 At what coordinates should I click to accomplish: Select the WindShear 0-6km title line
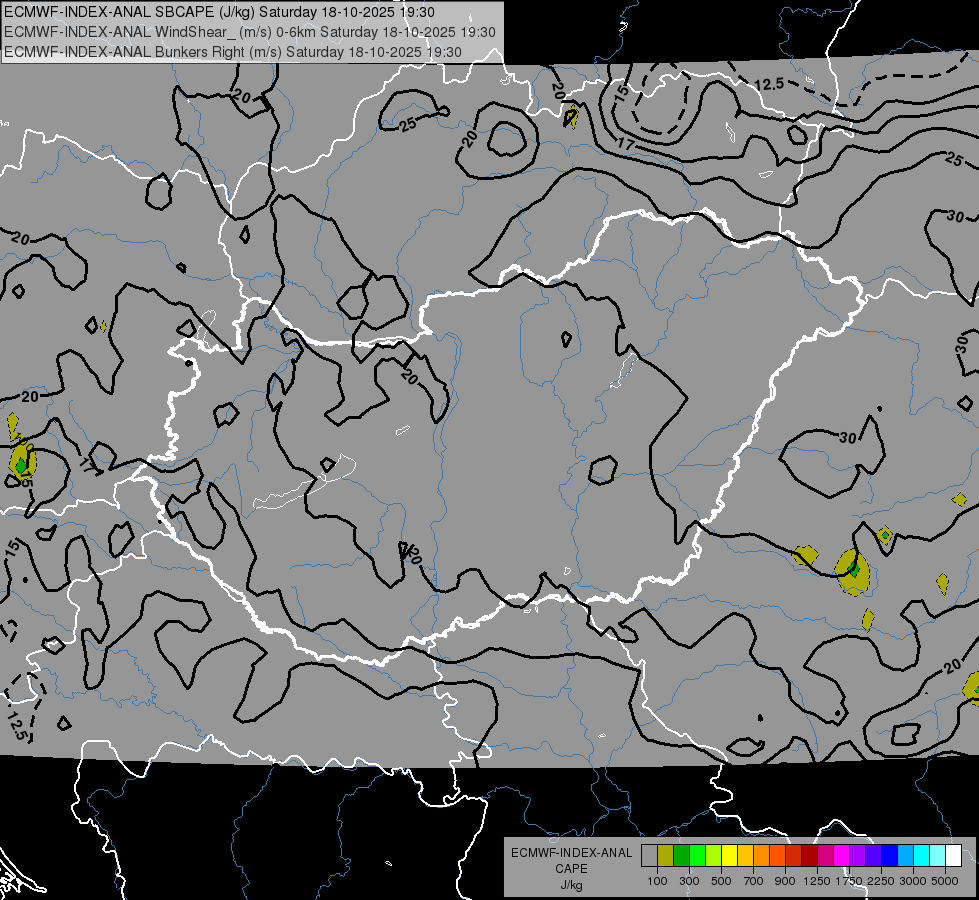pyautogui.click(x=249, y=32)
